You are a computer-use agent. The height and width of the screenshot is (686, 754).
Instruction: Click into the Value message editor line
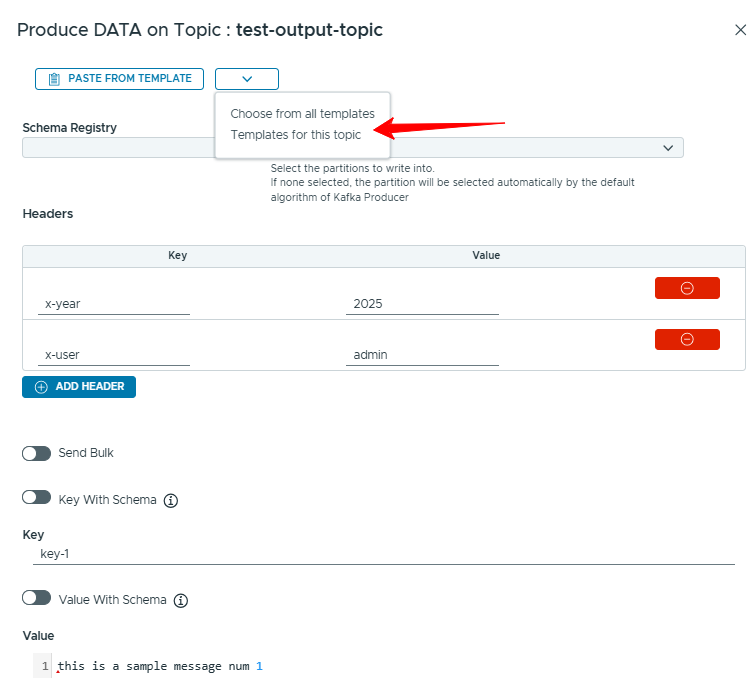(300, 666)
